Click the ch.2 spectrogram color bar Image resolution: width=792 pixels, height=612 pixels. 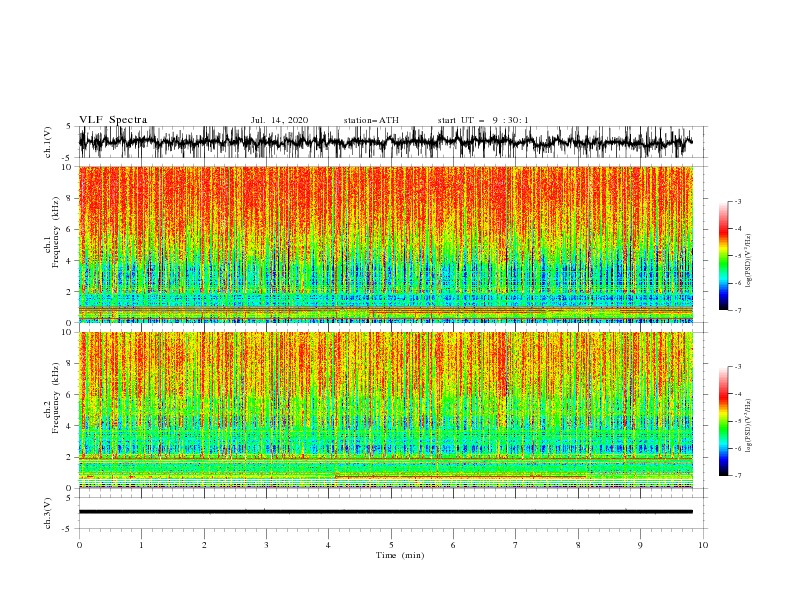(724, 421)
